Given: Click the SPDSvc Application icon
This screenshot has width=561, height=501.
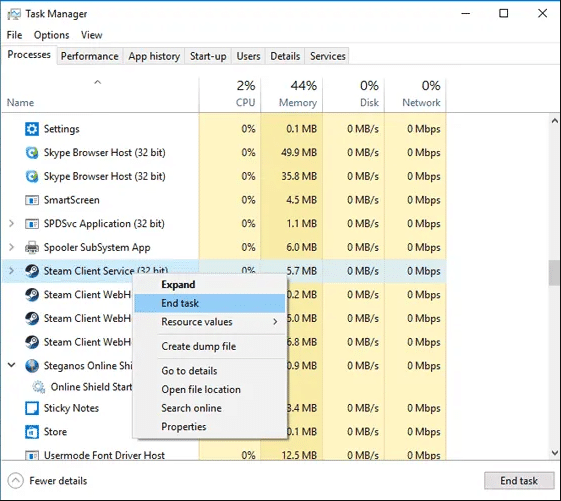Looking at the screenshot, I should [x=32, y=224].
